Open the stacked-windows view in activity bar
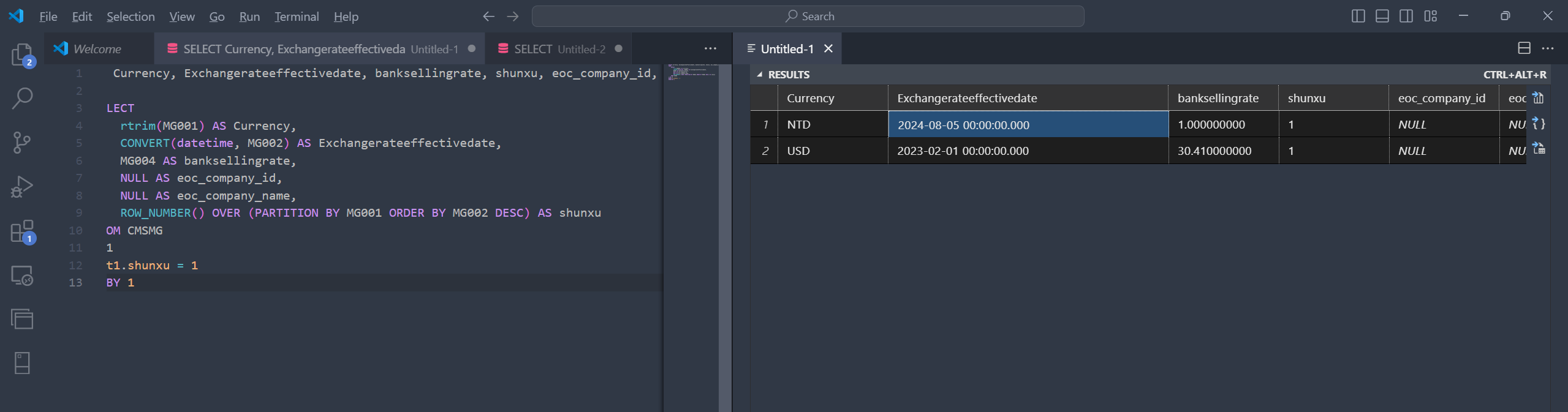Screen dimensions: 1568x412 pyautogui.click(x=22, y=319)
